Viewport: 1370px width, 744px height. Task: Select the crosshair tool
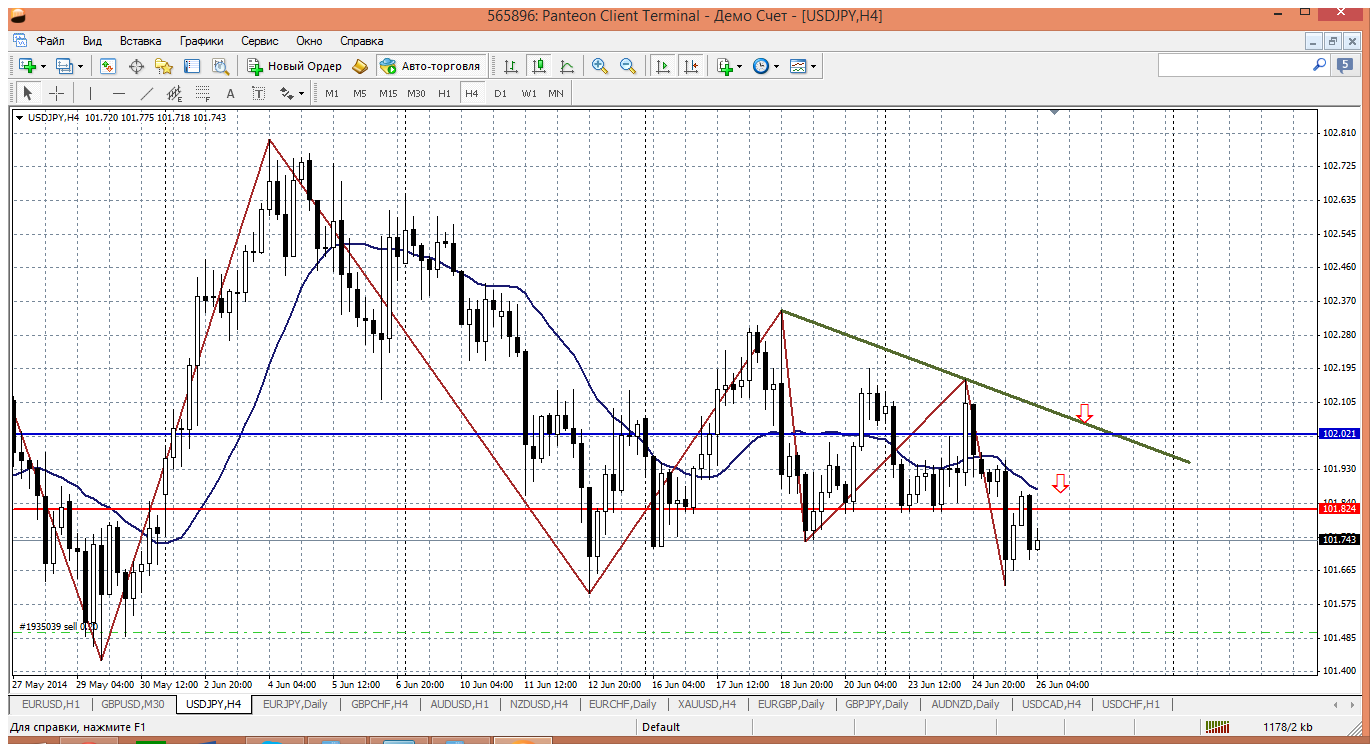pos(56,93)
